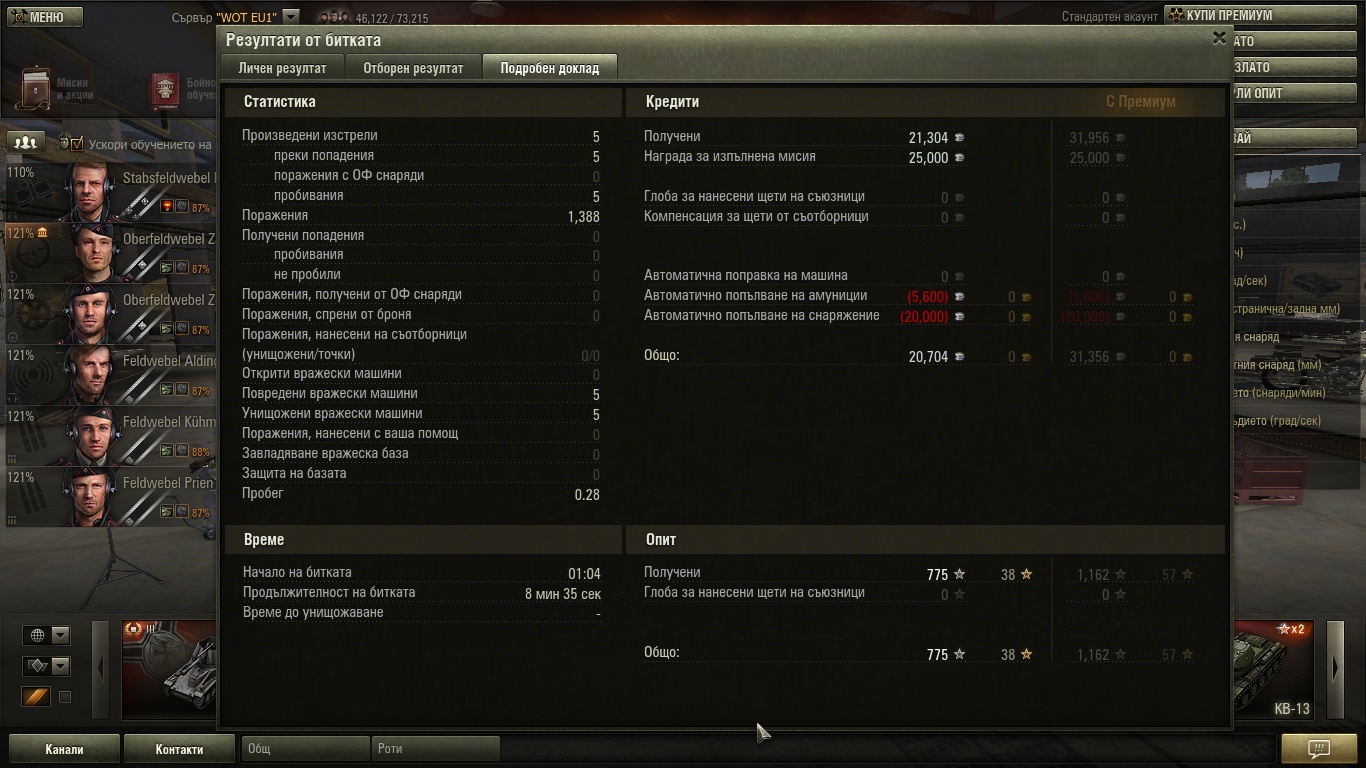Screen dimensions: 1366x768
Task: Switch to the Отборен резултат tab
Action: point(413,68)
